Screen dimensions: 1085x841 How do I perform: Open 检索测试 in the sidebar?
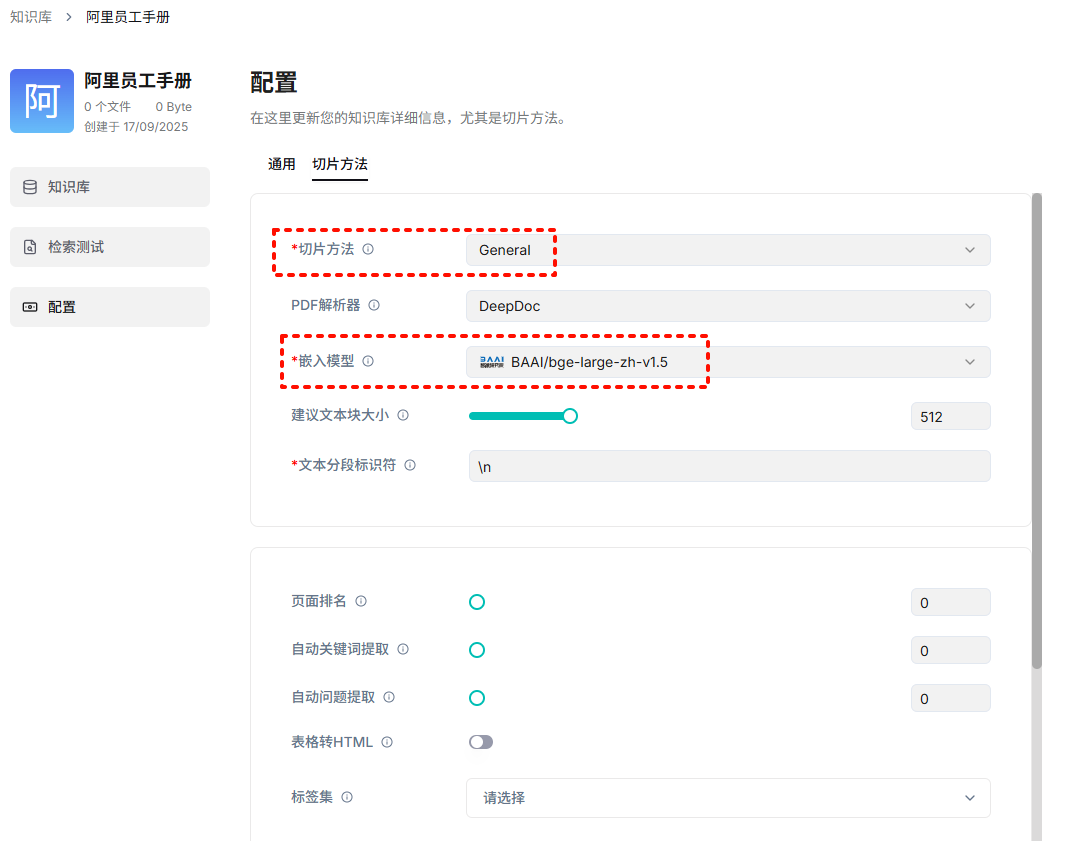click(110, 247)
